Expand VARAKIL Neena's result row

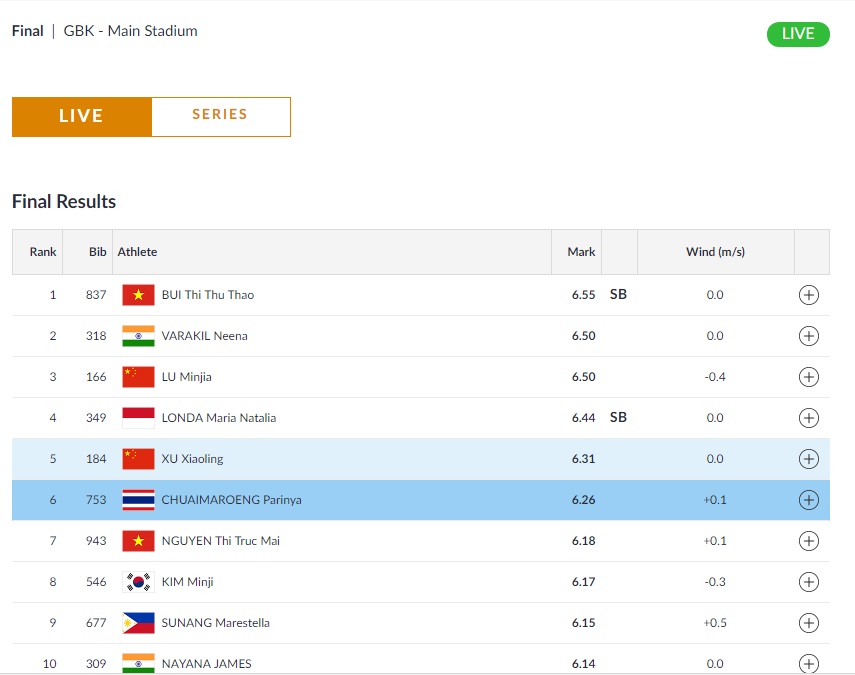click(x=809, y=336)
